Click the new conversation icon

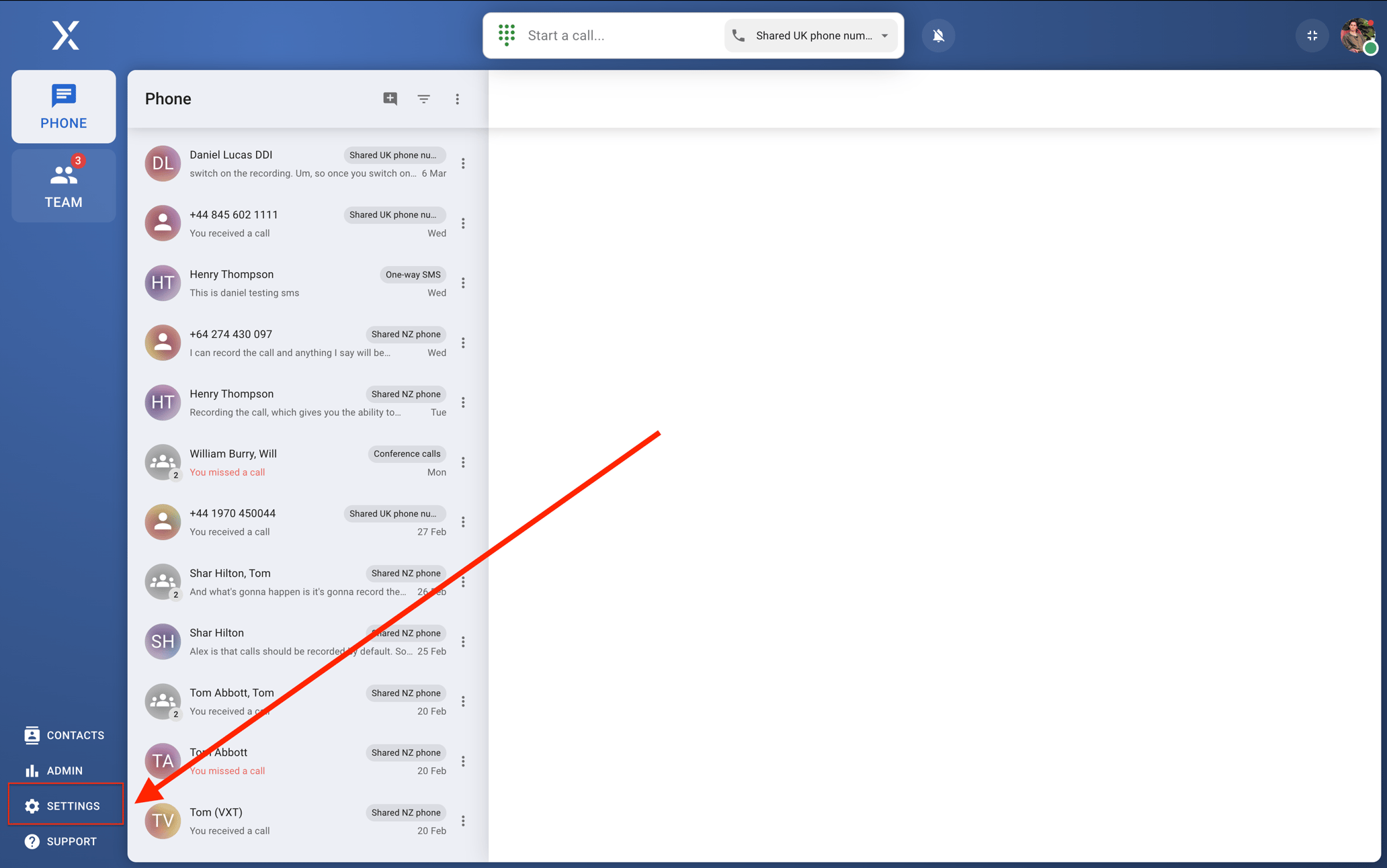click(390, 99)
